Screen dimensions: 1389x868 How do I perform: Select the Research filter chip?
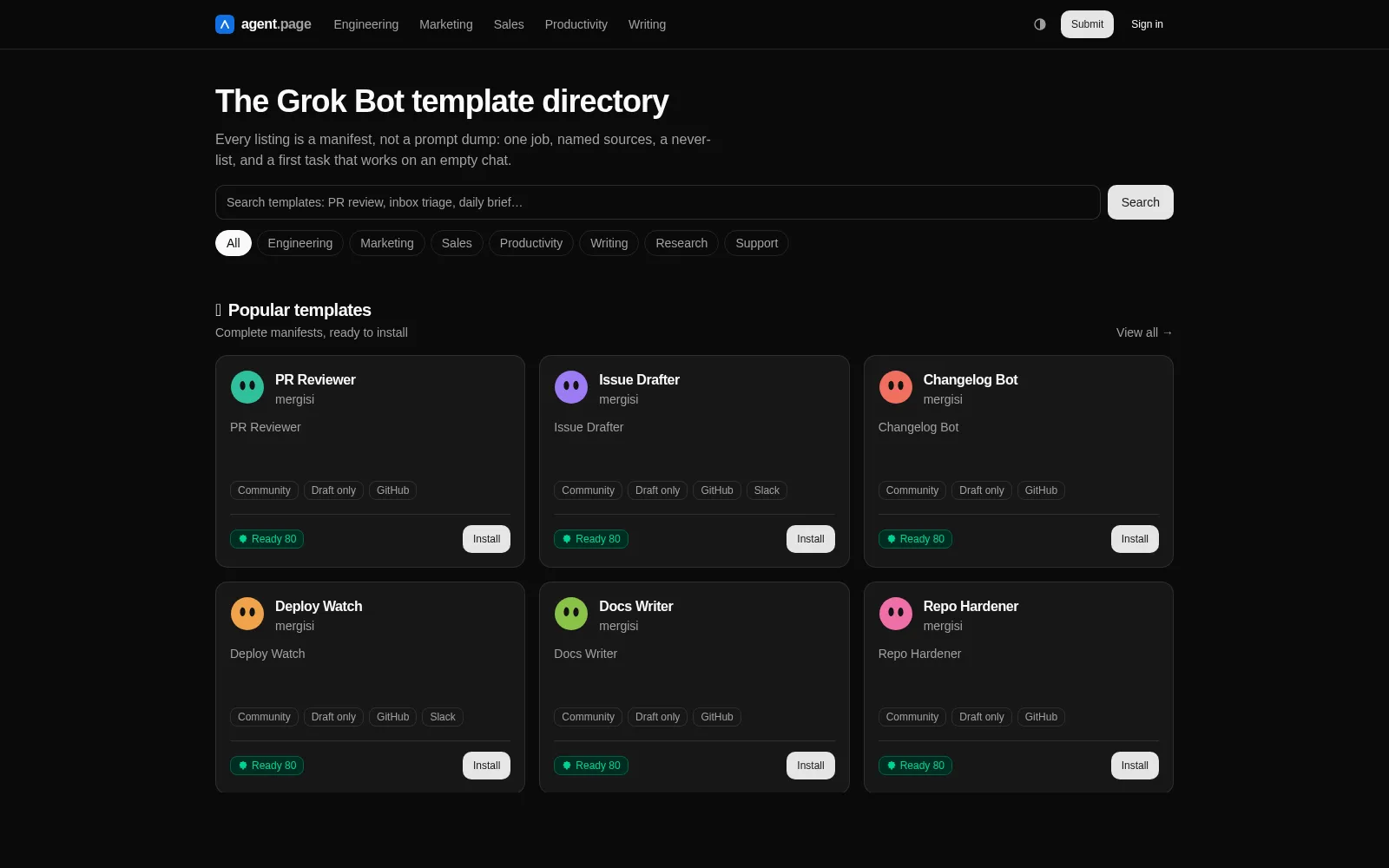pos(681,243)
